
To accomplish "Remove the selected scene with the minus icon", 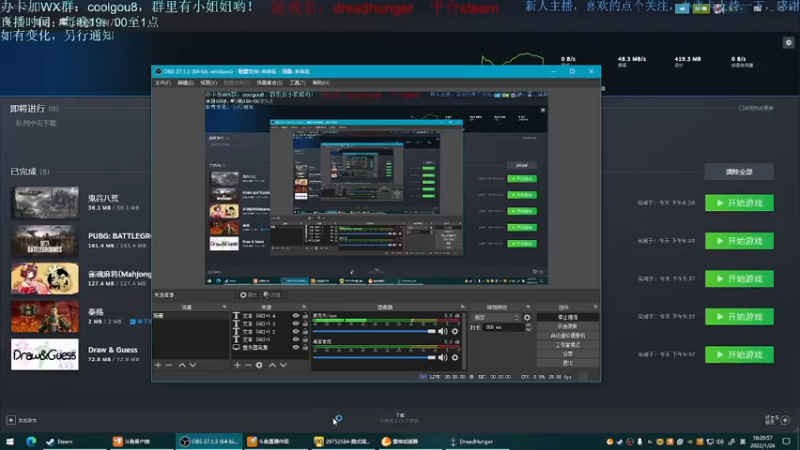I will [169, 365].
